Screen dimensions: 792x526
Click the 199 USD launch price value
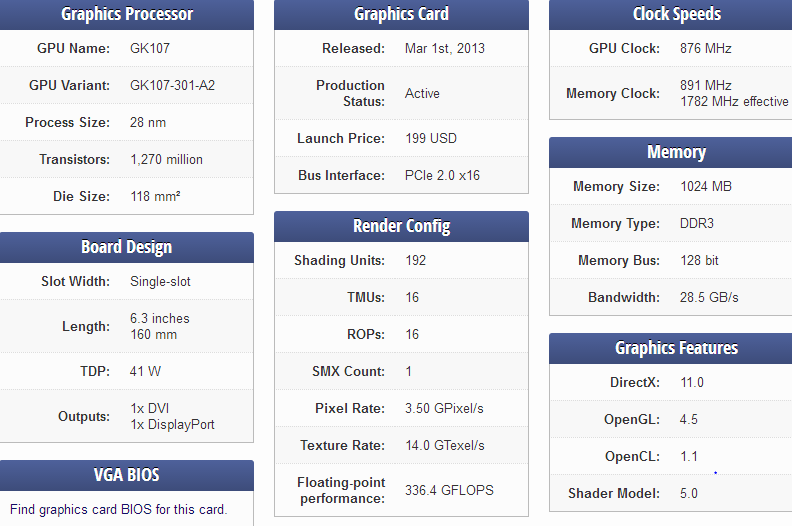coord(431,138)
